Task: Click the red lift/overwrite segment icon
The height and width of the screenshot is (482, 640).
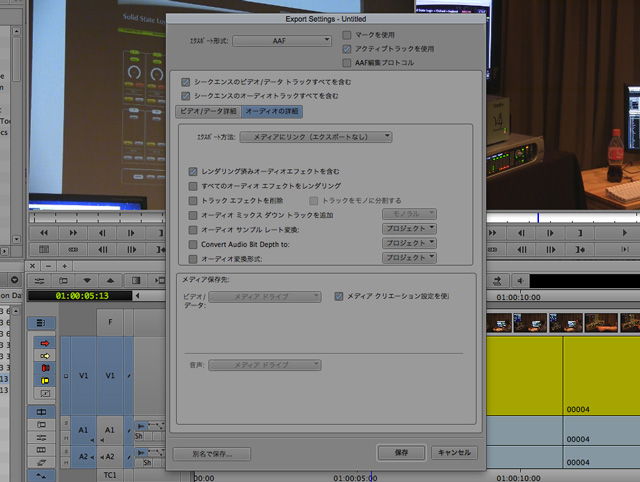Action: tap(45, 368)
